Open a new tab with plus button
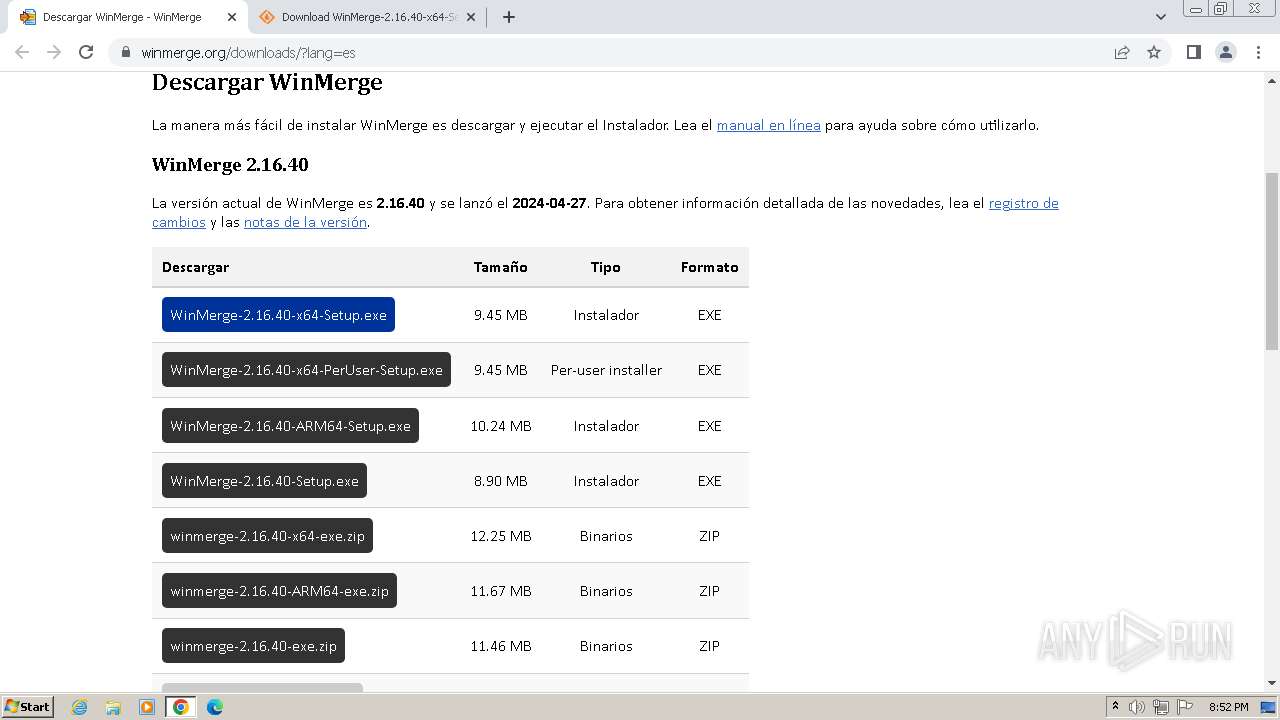Image resolution: width=1280 pixels, height=720 pixels. pyautogui.click(x=508, y=17)
